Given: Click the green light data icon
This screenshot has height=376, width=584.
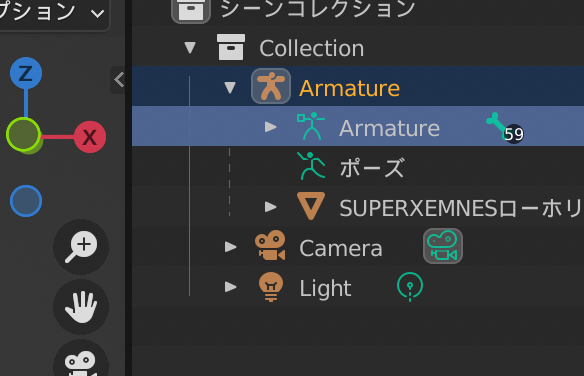Looking at the screenshot, I should coord(410,287).
